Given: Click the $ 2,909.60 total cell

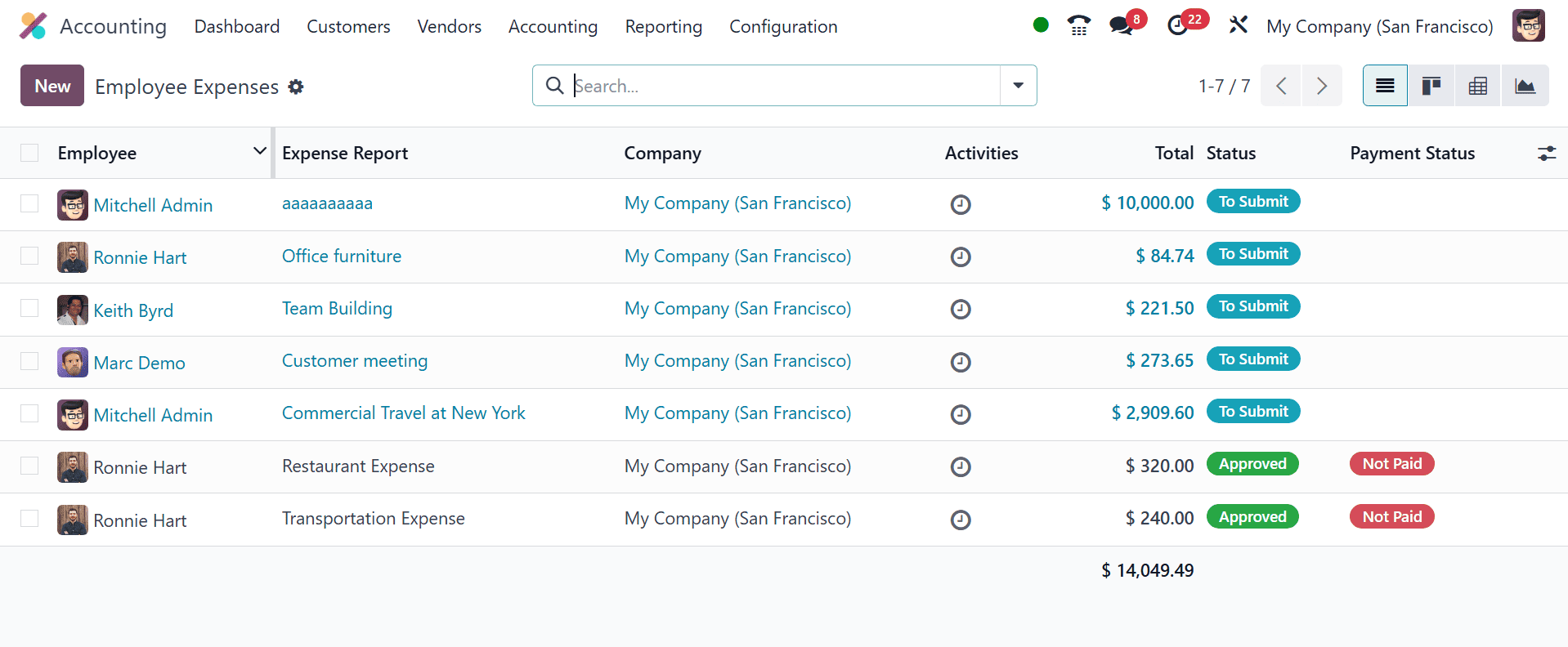Looking at the screenshot, I should [x=1152, y=413].
